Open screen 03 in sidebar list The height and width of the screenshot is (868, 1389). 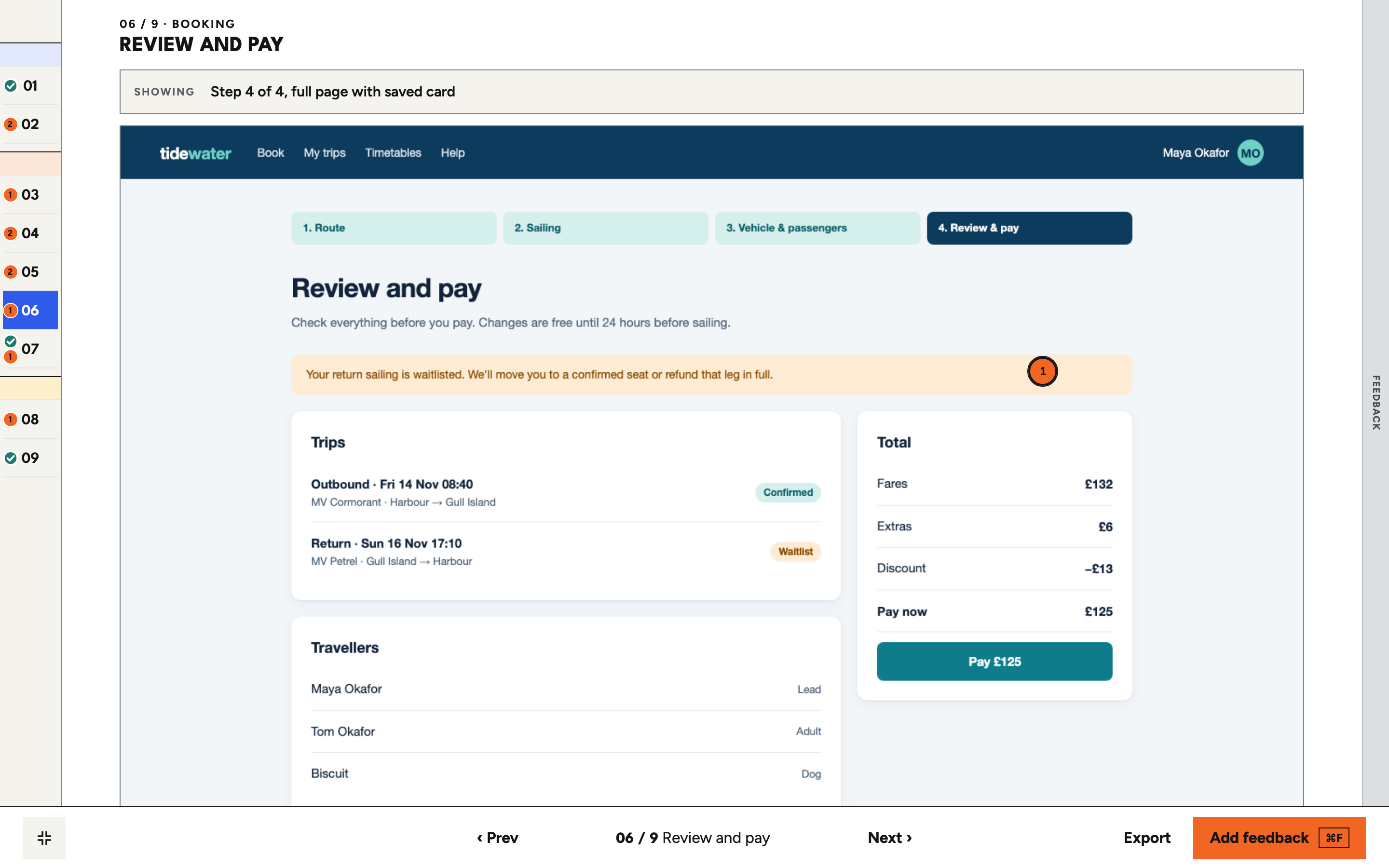point(30,195)
